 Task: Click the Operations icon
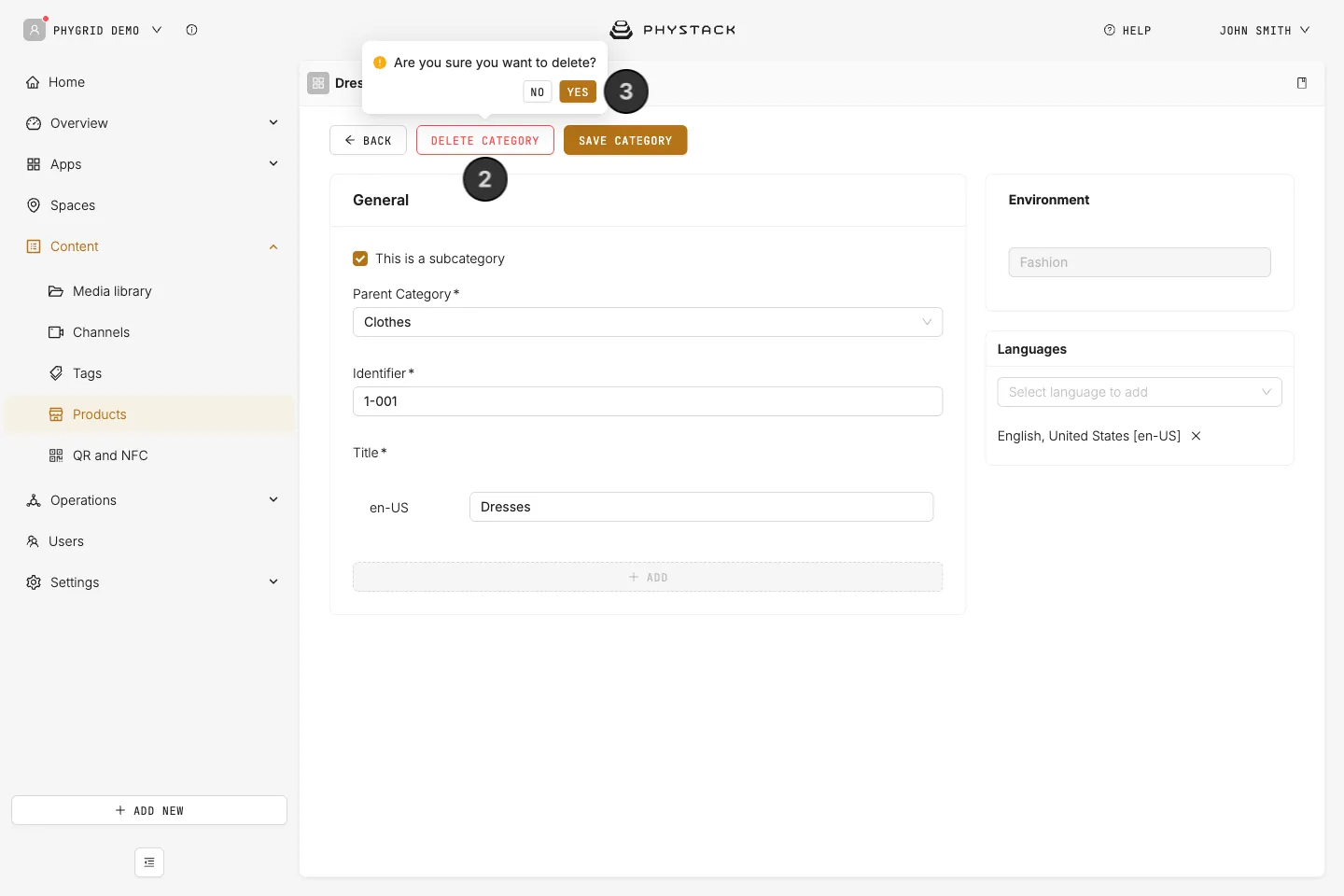pyautogui.click(x=34, y=500)
